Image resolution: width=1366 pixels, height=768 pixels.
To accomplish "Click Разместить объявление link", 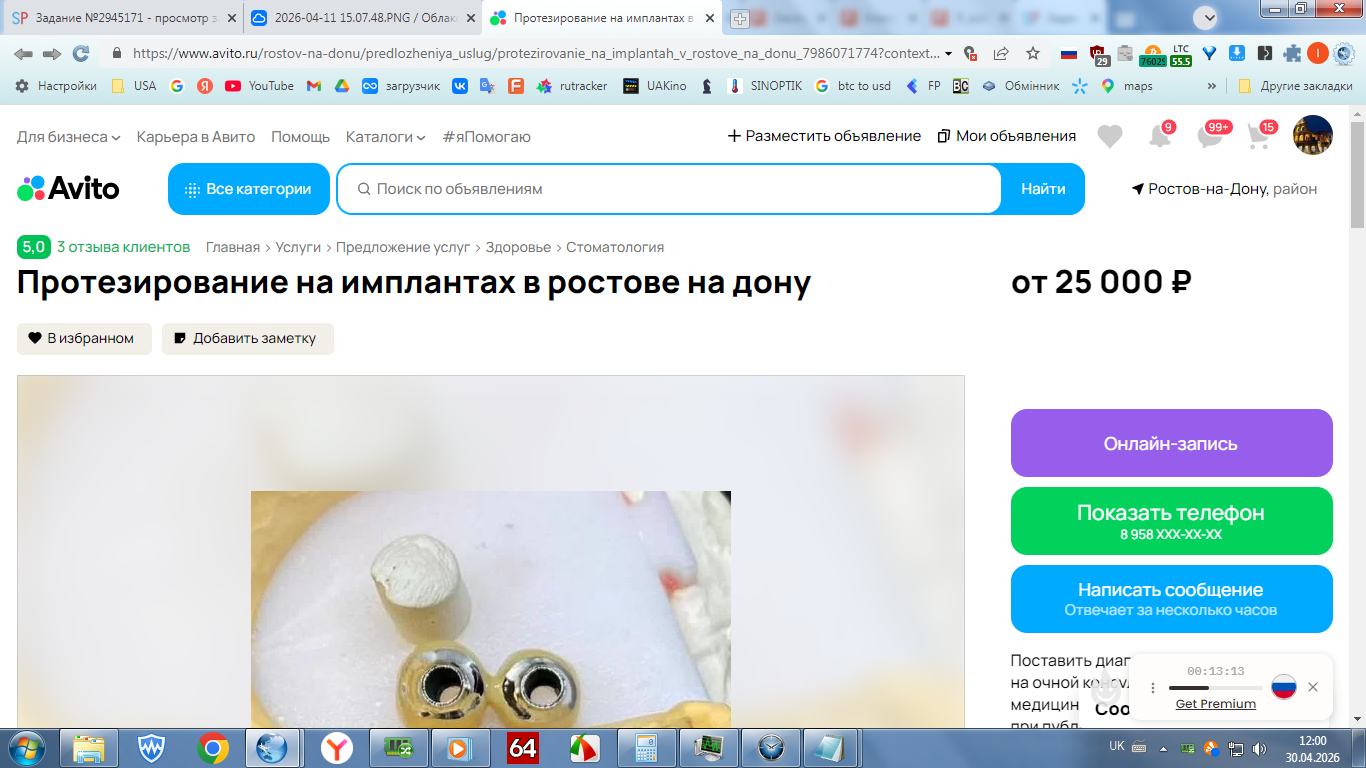I will tap(824, 136).
